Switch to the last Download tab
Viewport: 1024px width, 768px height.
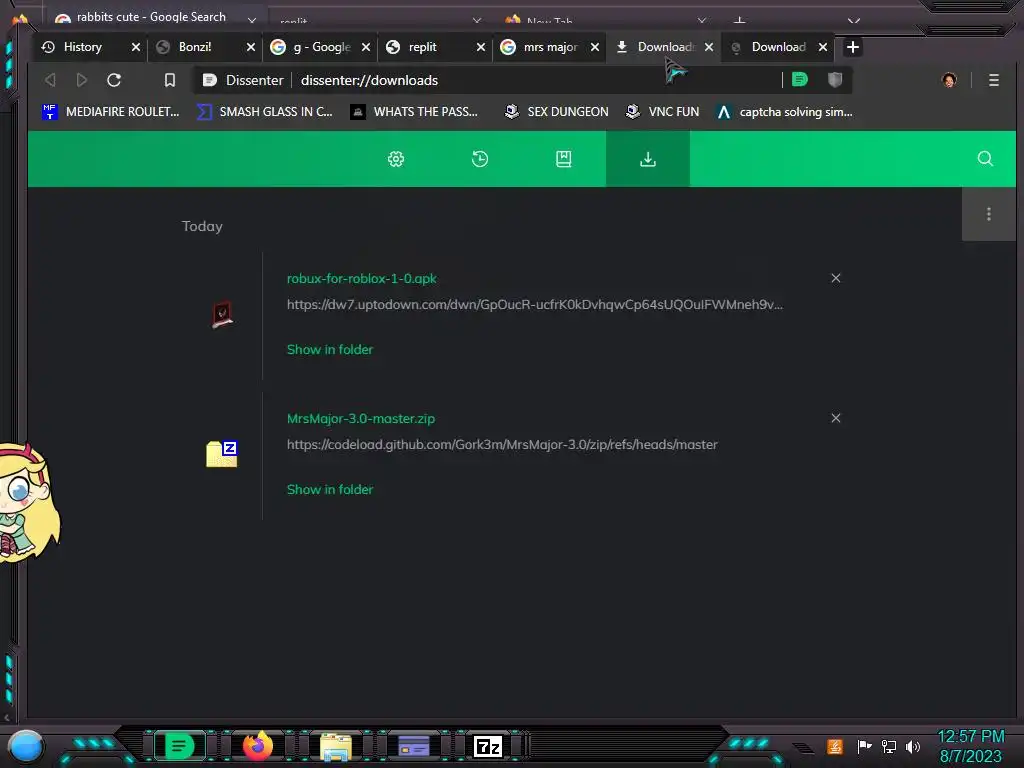click(x=778, y=47)
